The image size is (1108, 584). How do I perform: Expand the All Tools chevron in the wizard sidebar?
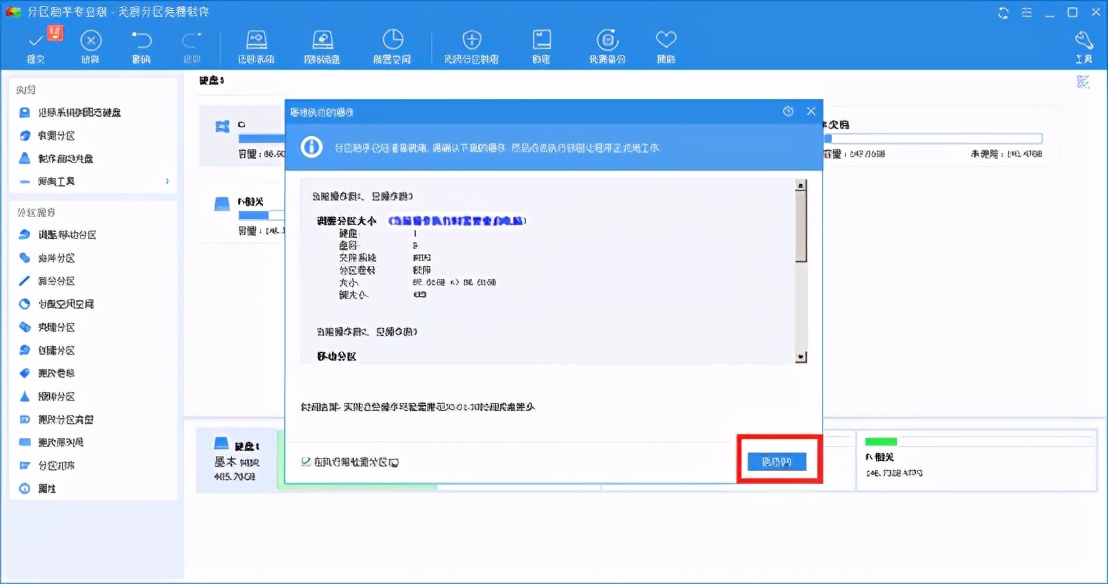[x=167, y=182]
